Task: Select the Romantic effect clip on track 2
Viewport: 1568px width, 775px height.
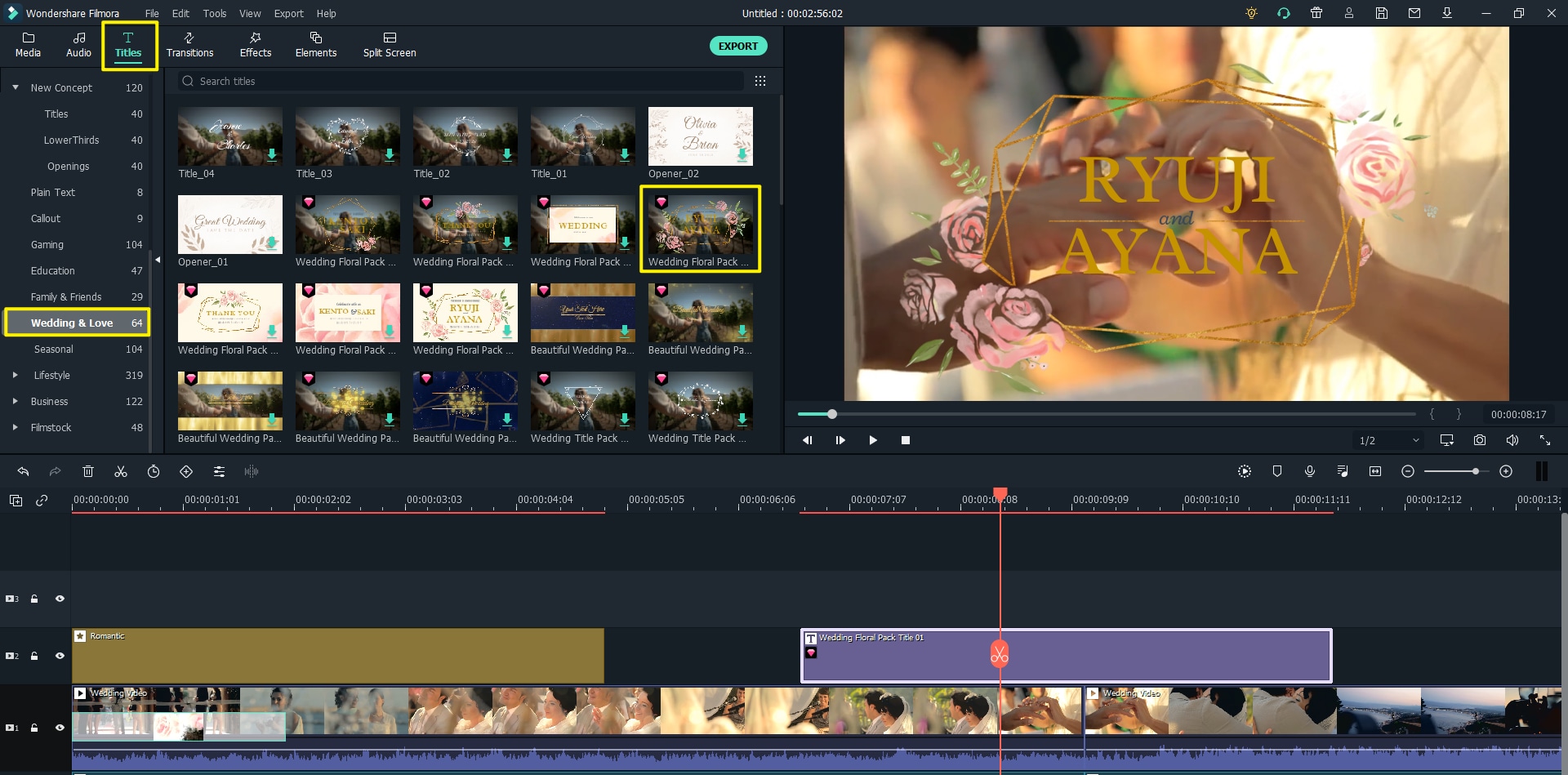Action: click(338, 656)
